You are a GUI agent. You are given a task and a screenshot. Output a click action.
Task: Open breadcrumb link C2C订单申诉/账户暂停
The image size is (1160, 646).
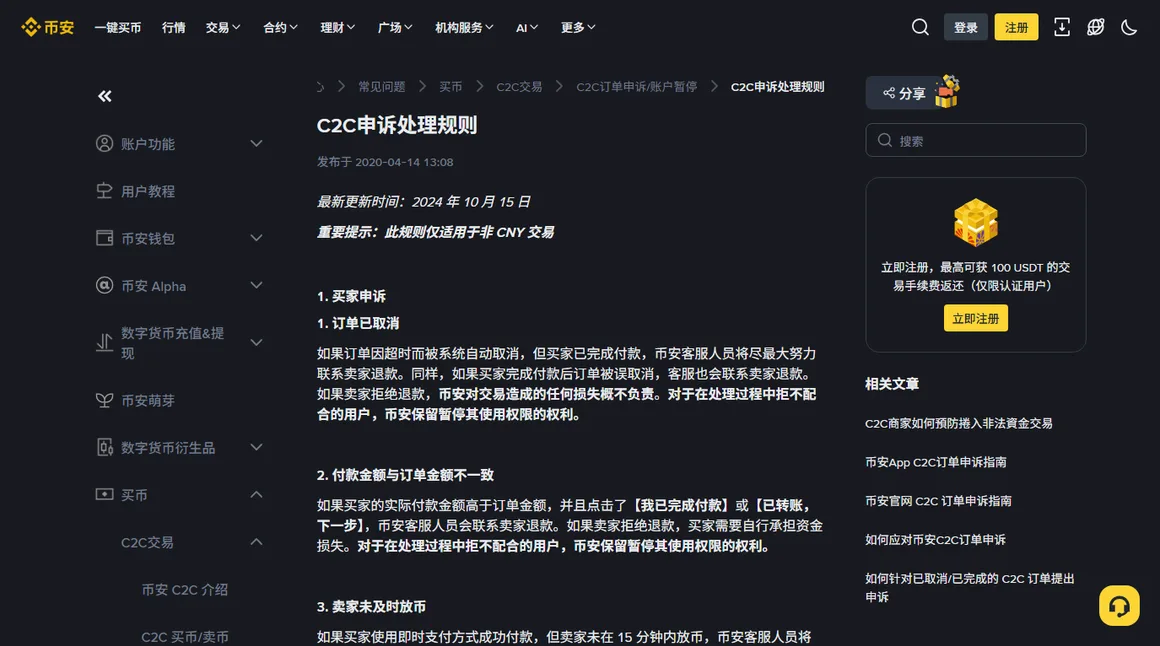(637, 87)
